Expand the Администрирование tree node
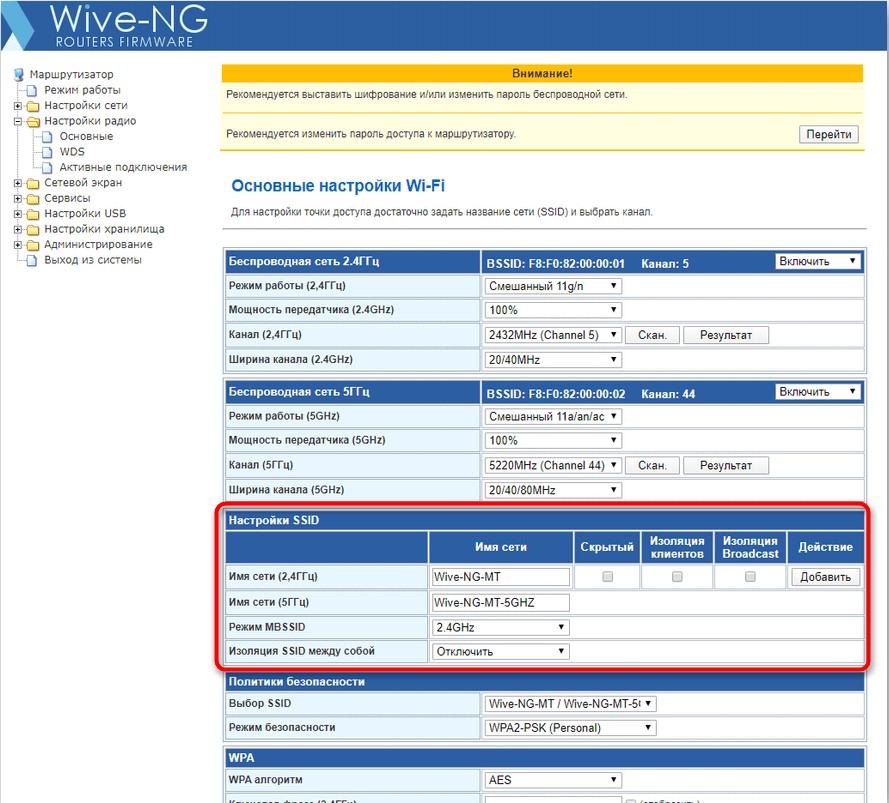This screenshot has width=889, height=803. (x=18, y=245)
